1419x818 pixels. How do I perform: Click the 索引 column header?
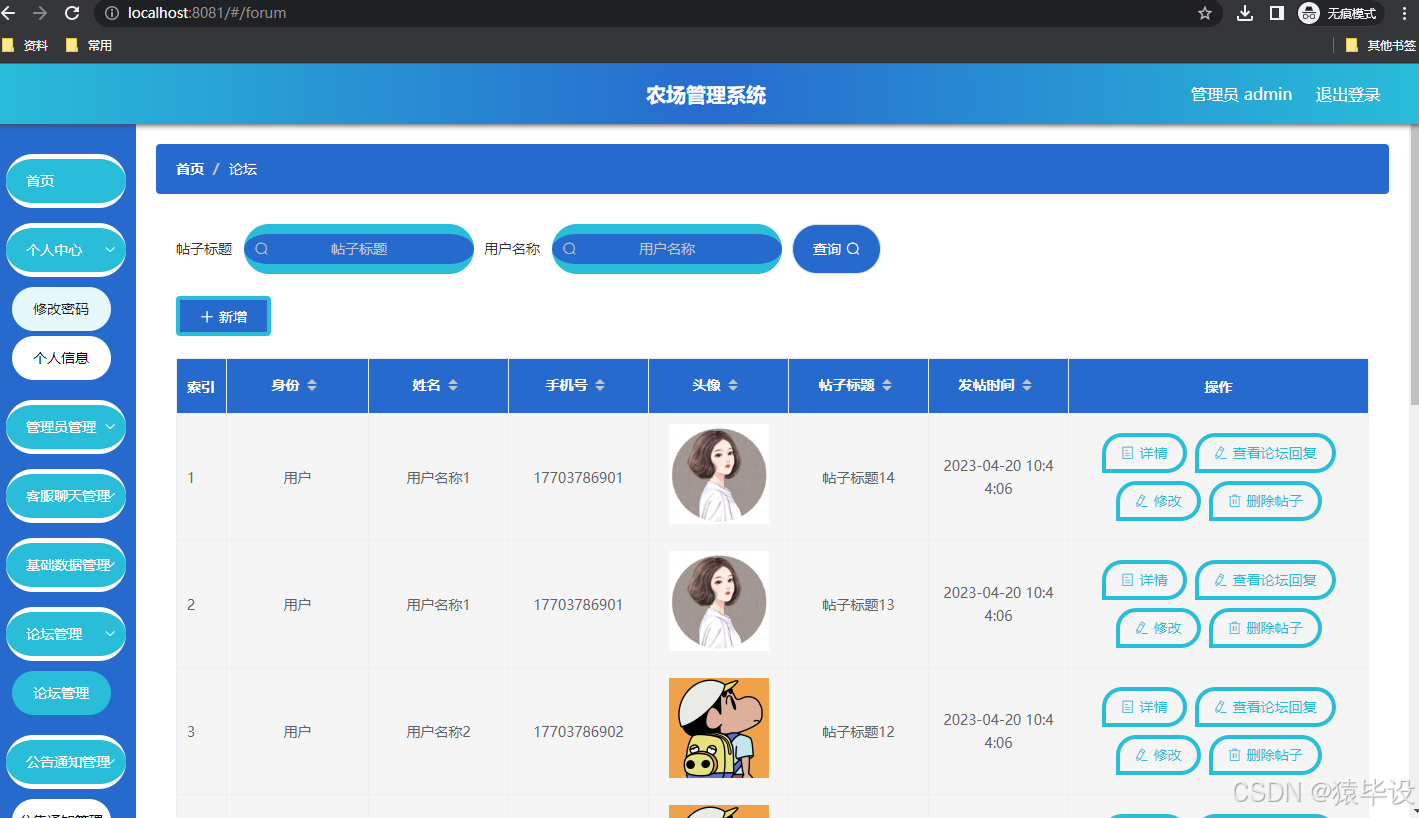click(201, 386)
